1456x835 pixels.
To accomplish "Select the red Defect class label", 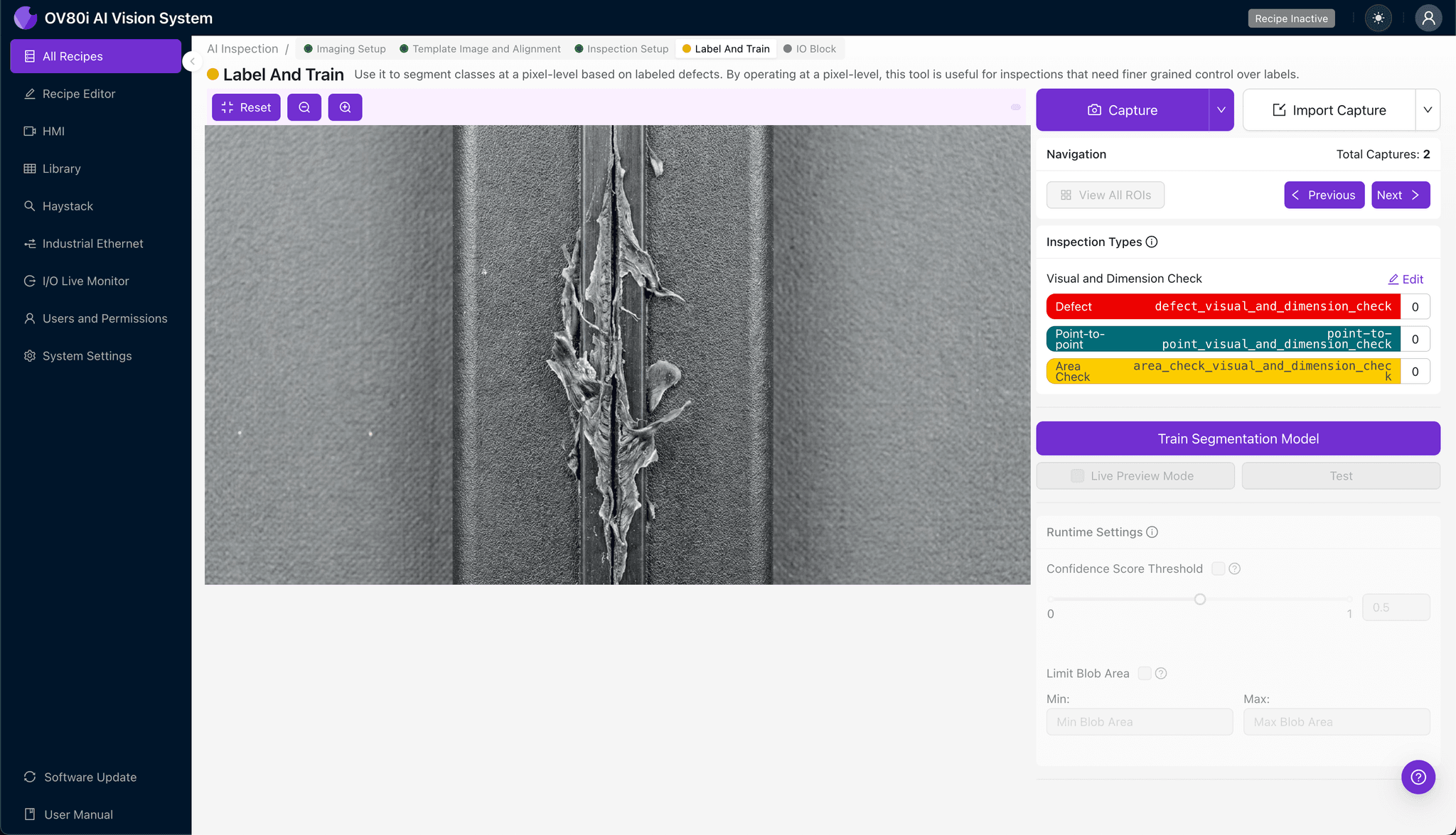I will pyautogui.click(x=1223, y=306).
